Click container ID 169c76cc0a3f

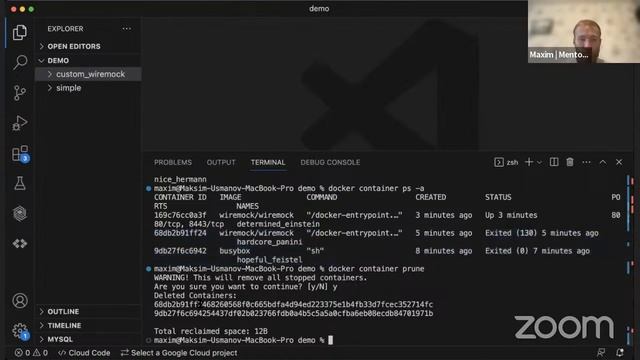180,215
